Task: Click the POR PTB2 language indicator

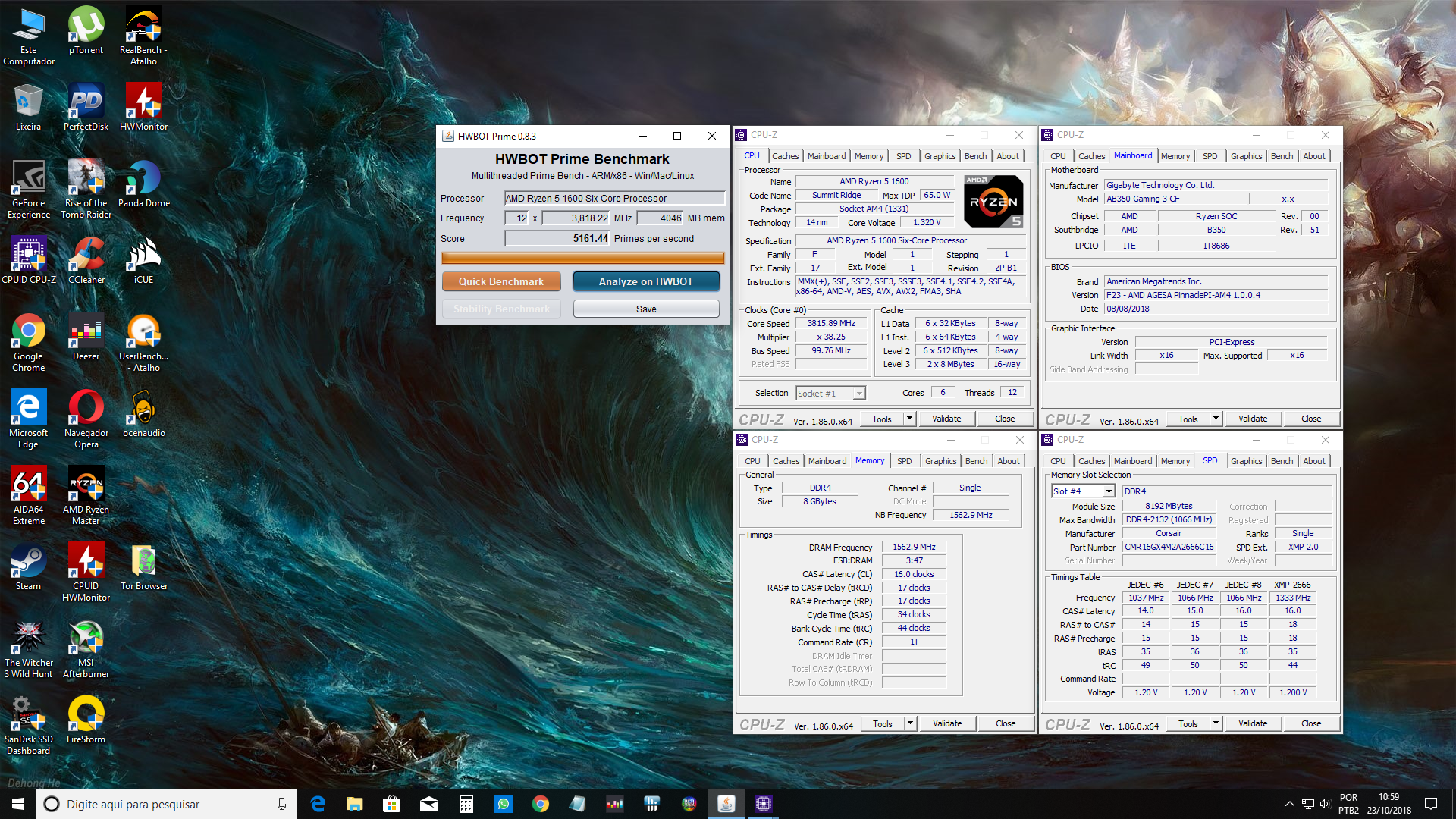Action: pos(1349,804)
